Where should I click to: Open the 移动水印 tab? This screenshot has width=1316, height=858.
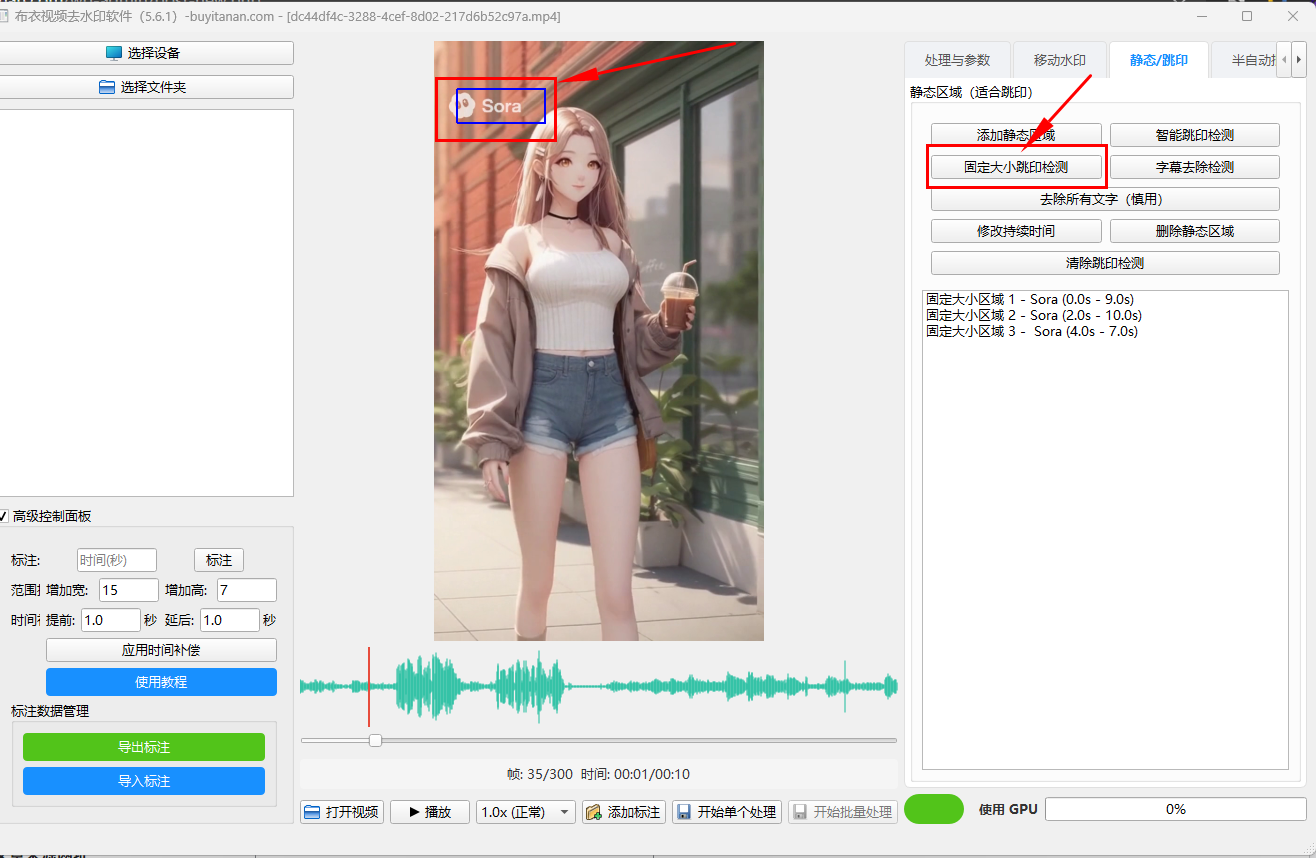point(1059,60)
